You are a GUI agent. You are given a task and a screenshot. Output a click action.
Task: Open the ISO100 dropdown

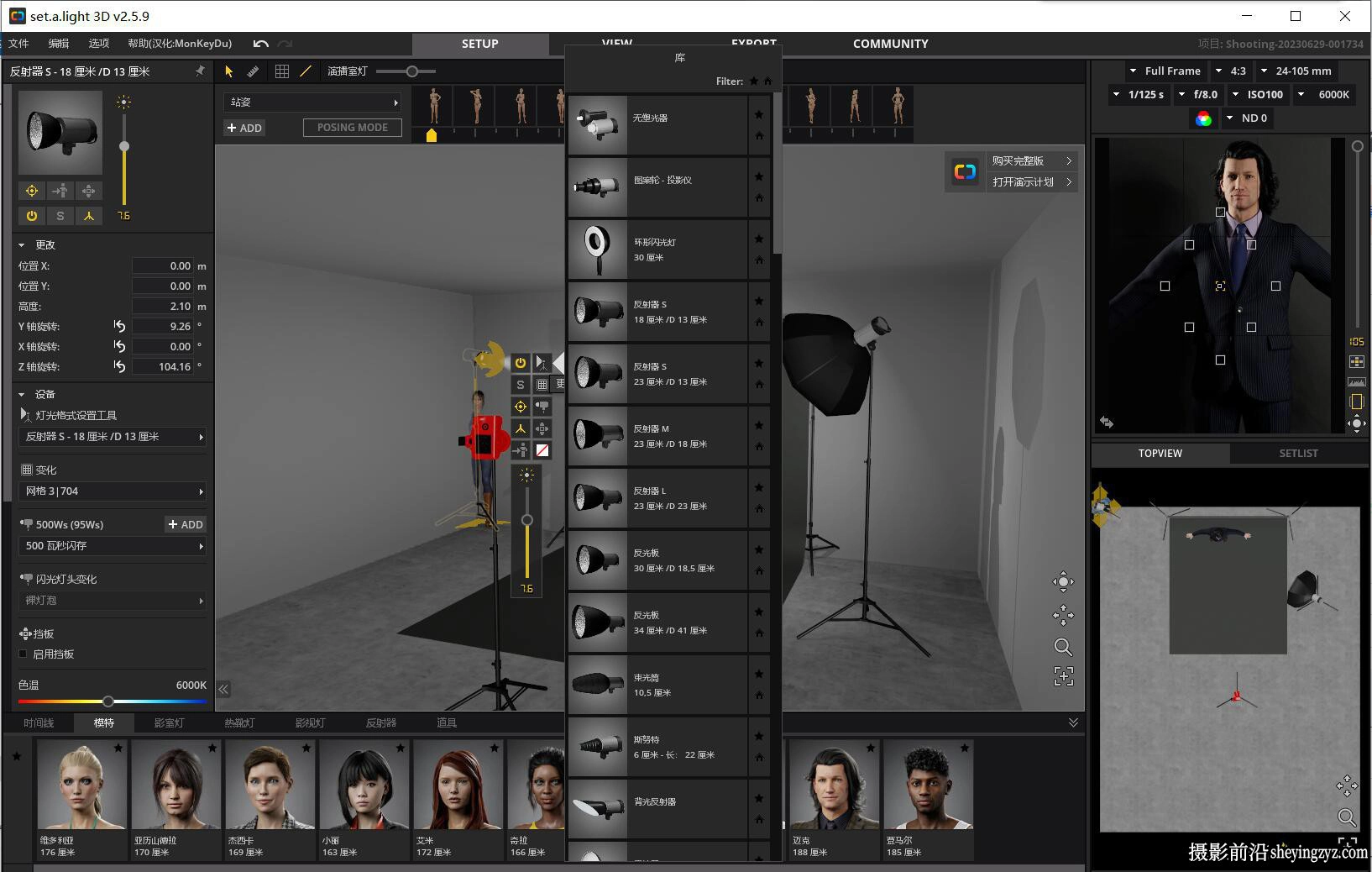pyautogui.click(x=1257, y=94)
